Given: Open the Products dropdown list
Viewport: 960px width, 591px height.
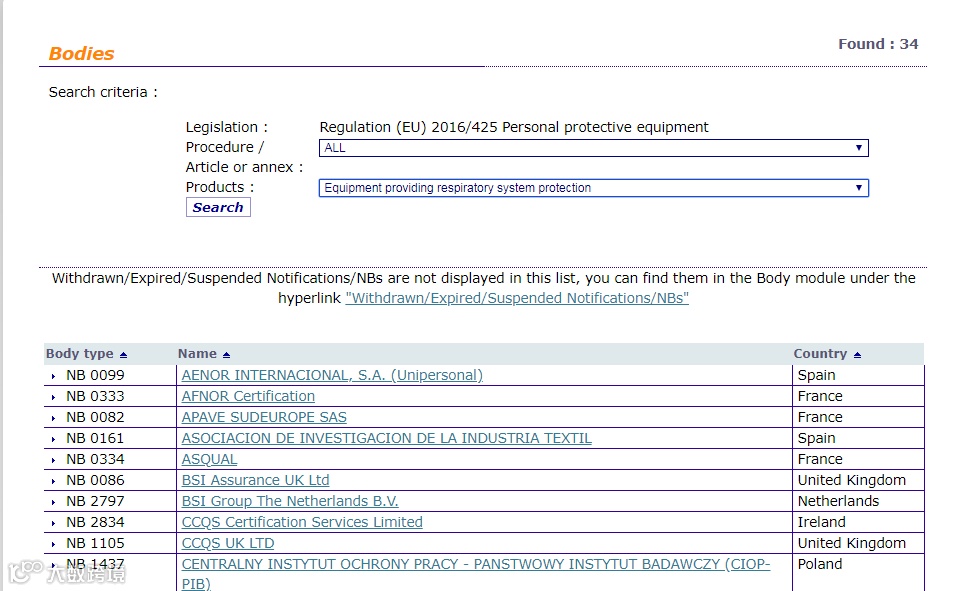Looking at the screenshot, I should tap(593, 188).
